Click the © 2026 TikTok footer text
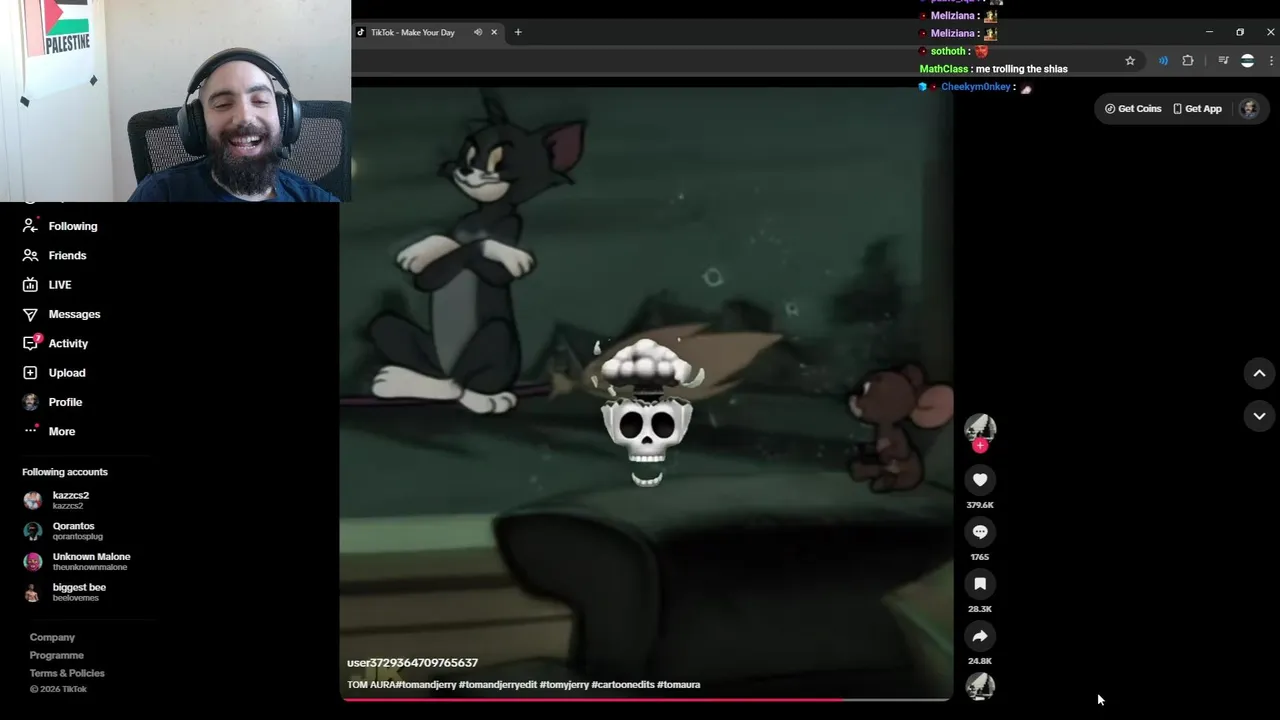The height and width of the screenshot is (720, 1280). click(58, 689)
